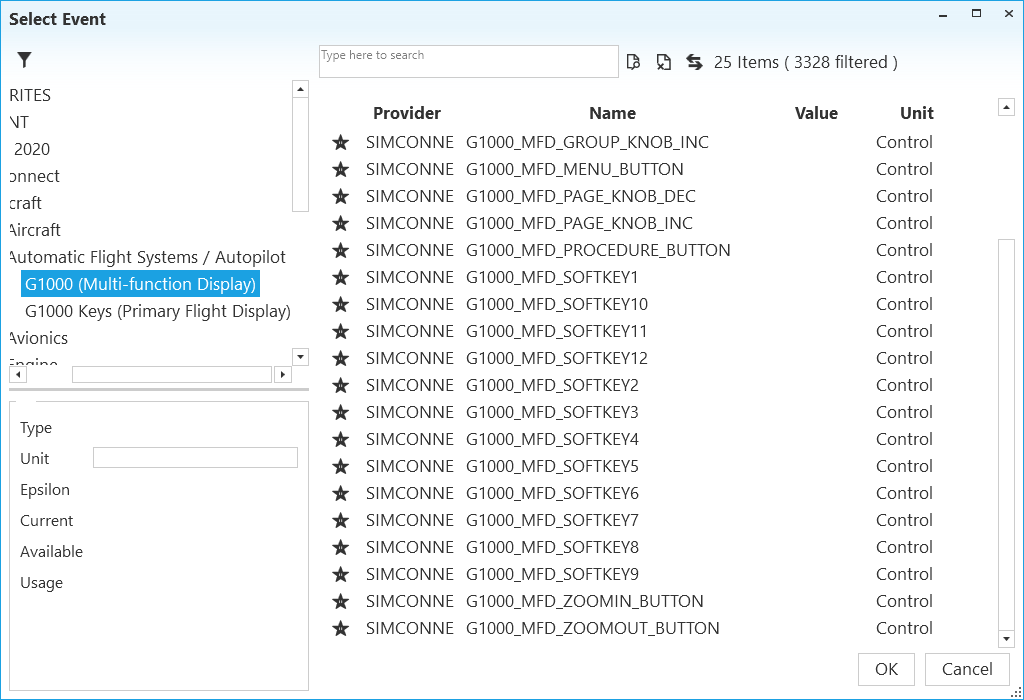Click the Unit text field in details panel

click(x=195, y=458)
